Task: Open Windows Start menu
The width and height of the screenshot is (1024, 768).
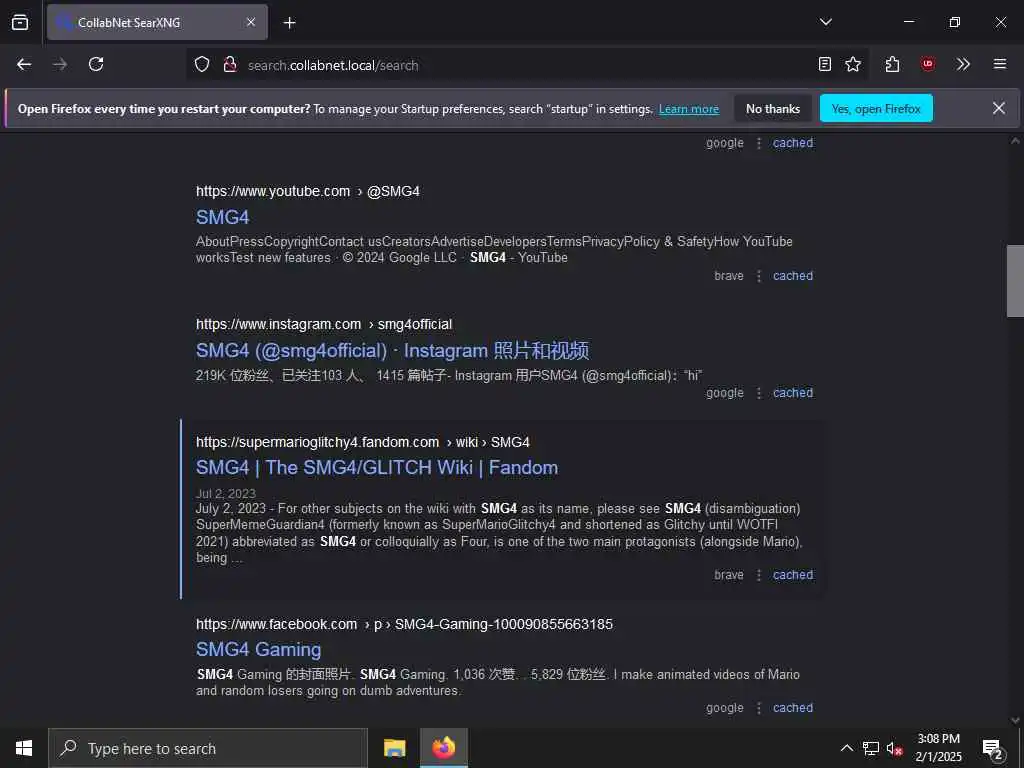Action: pyautogui.click(x=24, y=748)
